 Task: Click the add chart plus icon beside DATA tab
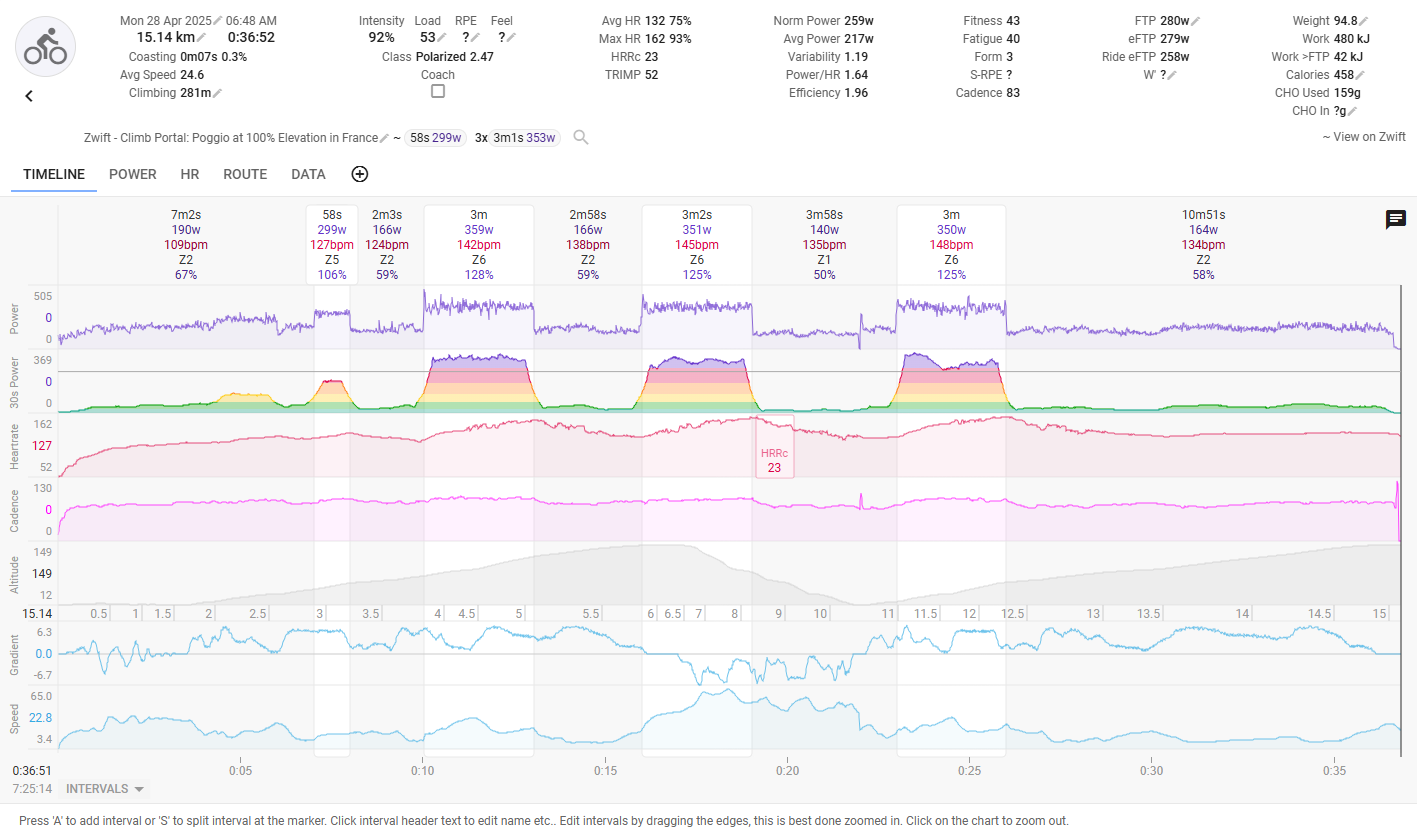tap(360, 174)
